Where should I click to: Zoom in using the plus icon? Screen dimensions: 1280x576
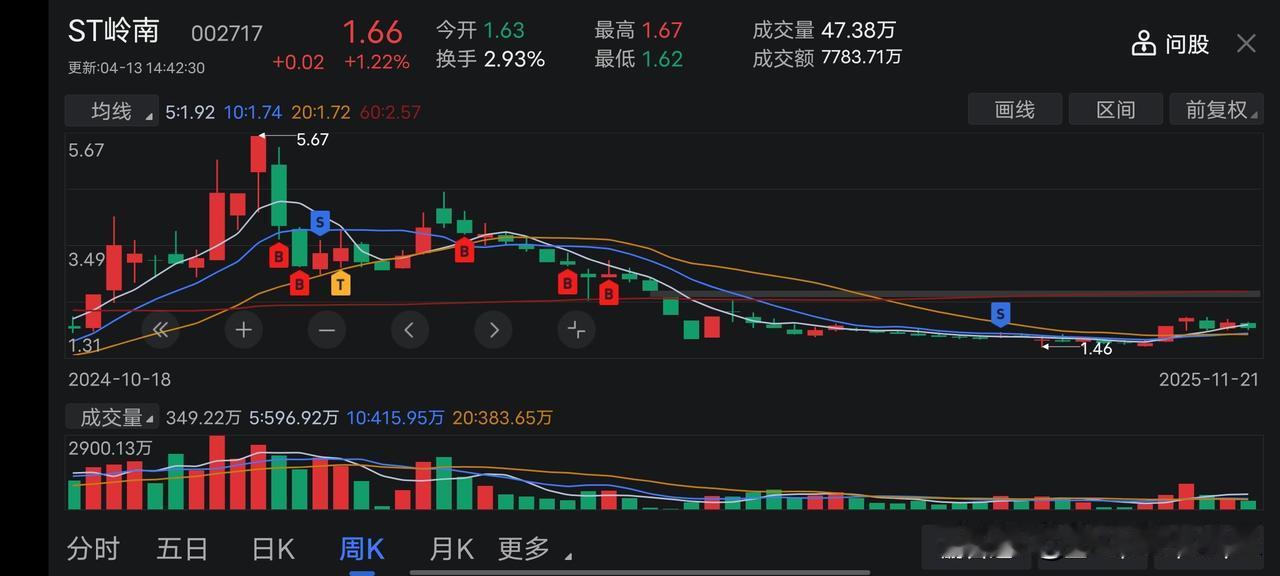243,329
